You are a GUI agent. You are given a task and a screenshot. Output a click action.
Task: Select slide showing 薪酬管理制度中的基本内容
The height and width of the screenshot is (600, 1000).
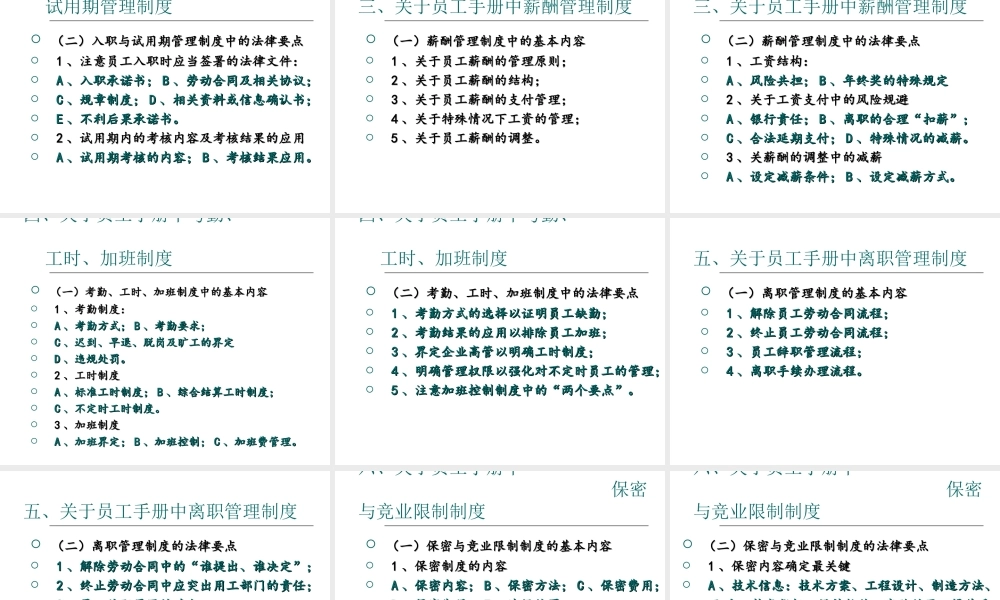[500, 106]
